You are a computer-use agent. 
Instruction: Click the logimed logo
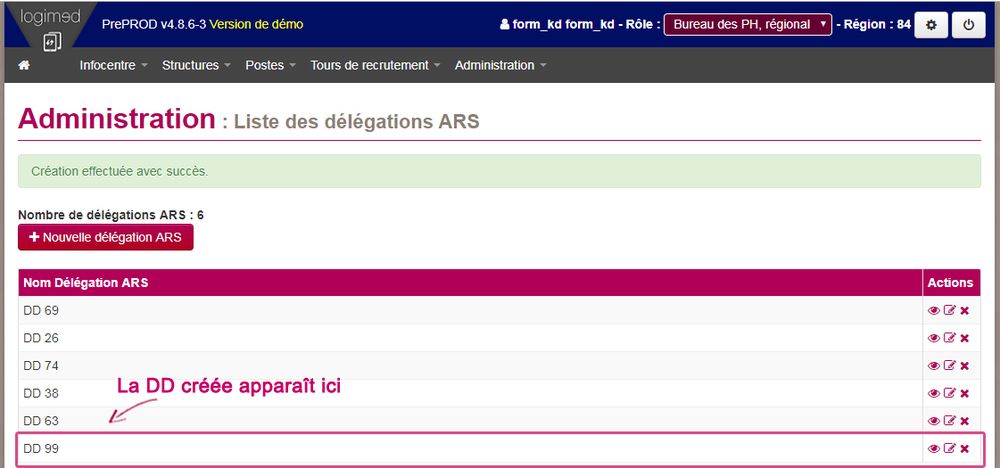click(50, 27)
